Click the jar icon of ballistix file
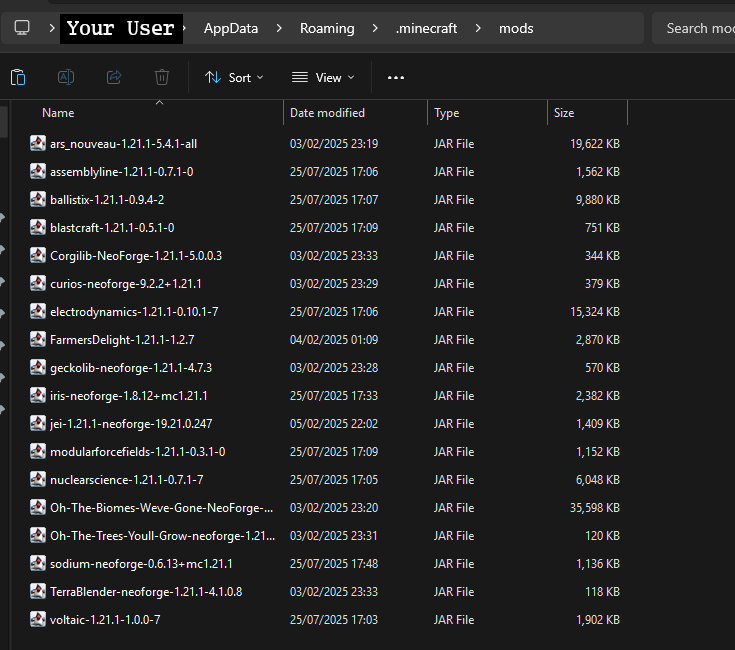The height and width of the screenshot is (650, 735). point(38,199)
